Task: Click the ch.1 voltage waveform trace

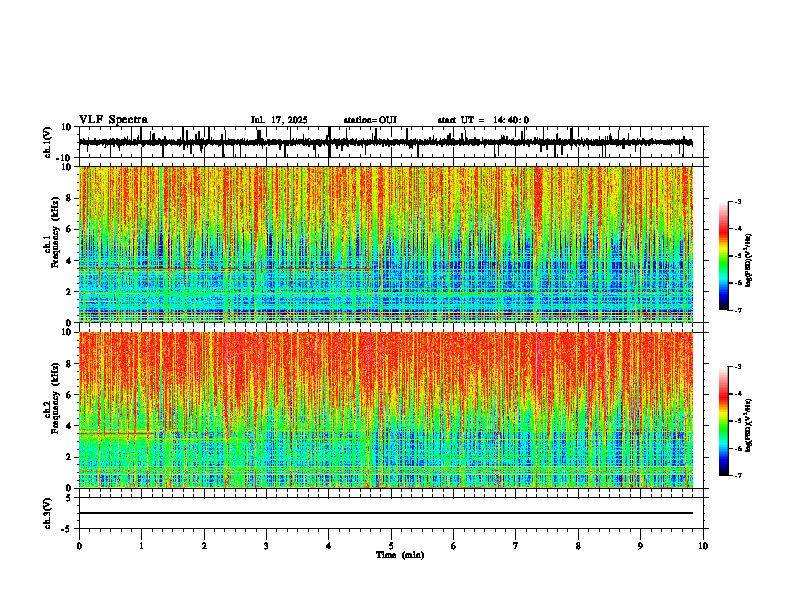Action: click(386, 142)
